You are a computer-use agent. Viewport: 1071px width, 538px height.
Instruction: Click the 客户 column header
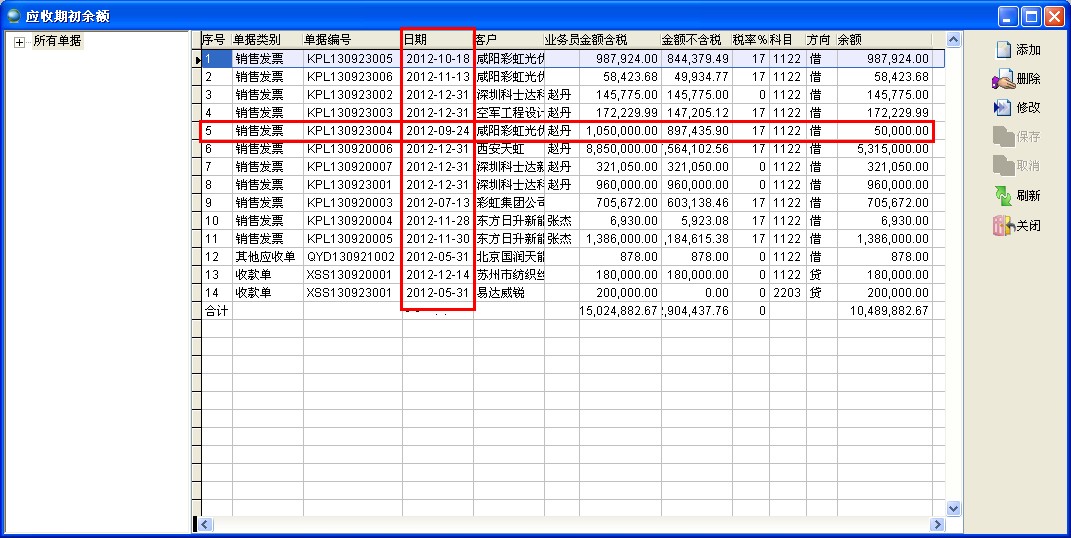(508, 39)
